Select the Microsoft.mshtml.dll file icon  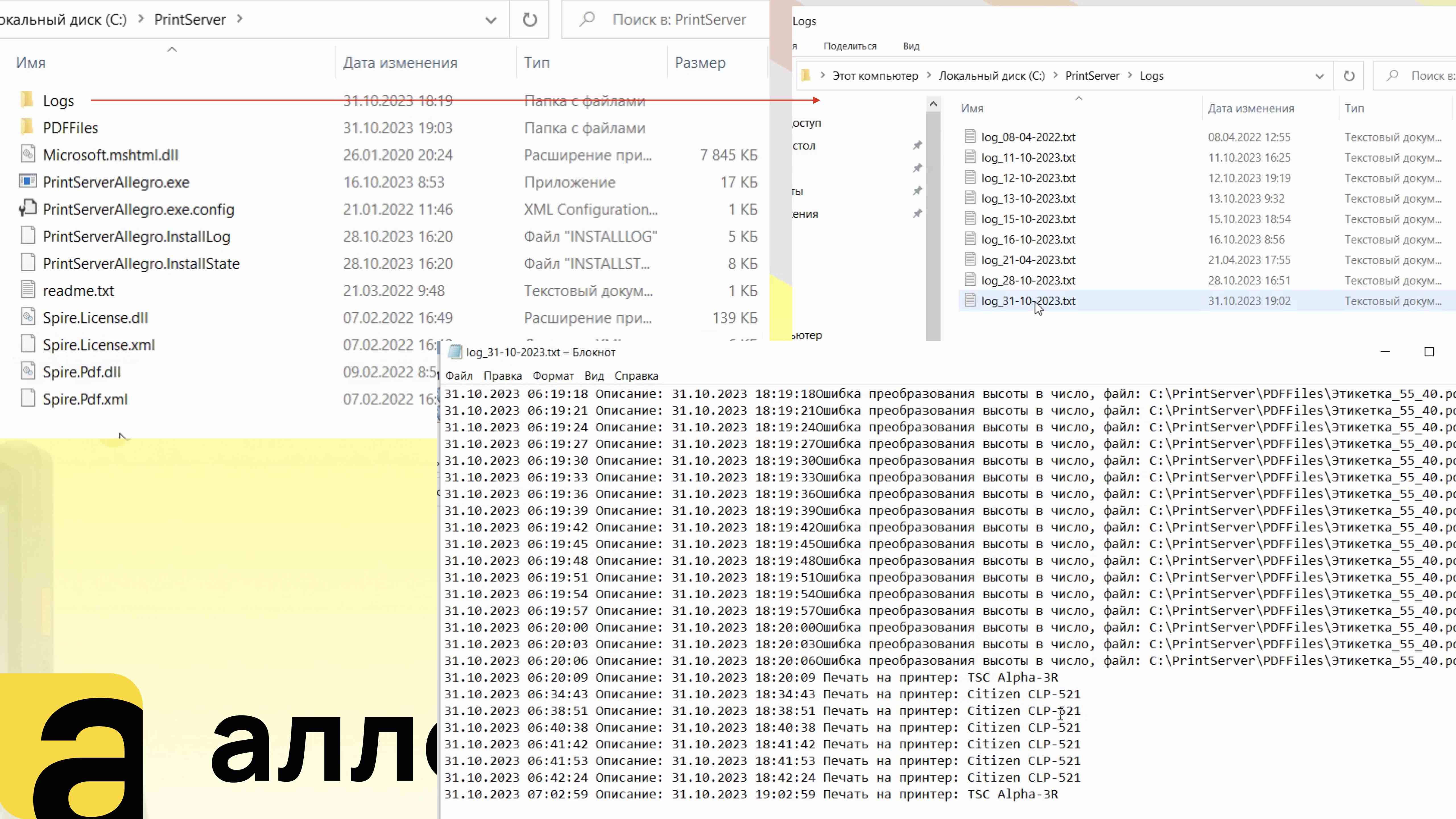[x=28, y=154]
